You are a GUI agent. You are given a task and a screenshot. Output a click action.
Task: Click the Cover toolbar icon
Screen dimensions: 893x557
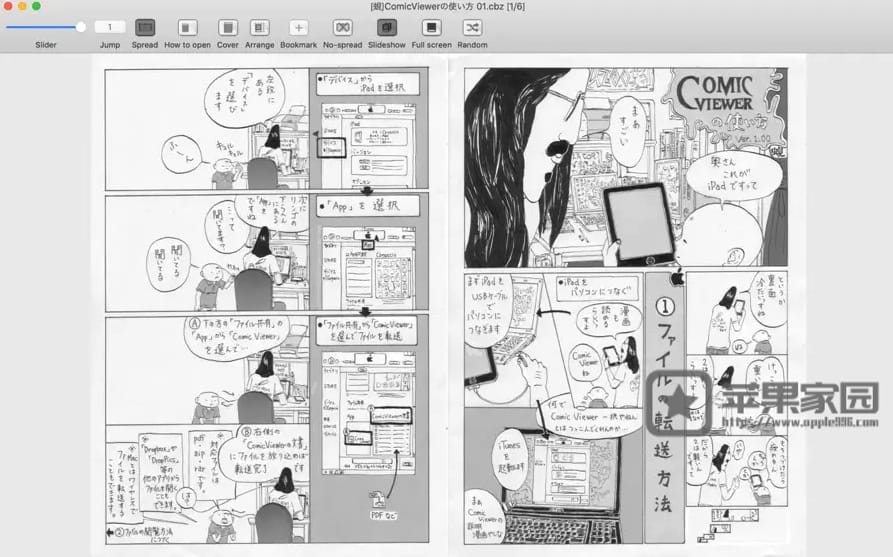(228, 27)
